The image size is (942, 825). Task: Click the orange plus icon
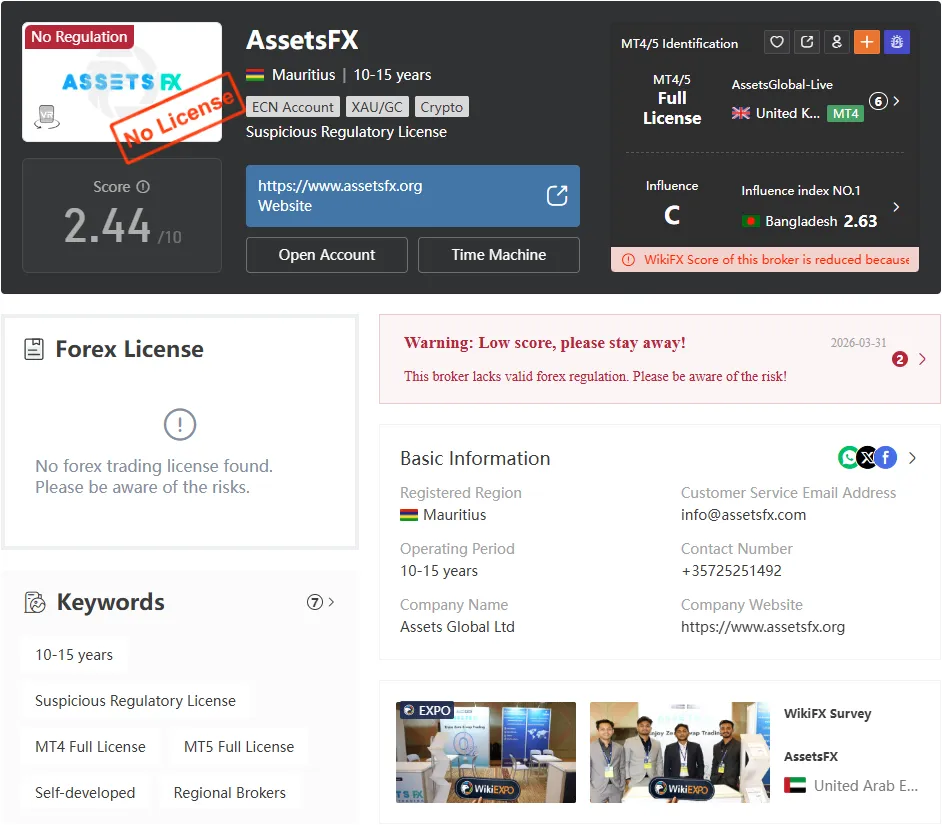866,42
